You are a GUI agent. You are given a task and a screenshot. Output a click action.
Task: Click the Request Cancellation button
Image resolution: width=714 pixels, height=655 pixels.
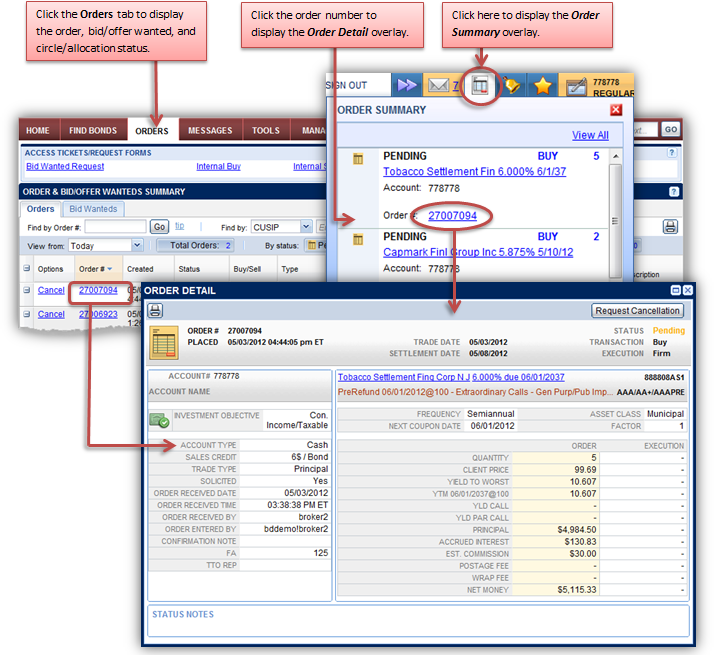click(x=637, y=311)
